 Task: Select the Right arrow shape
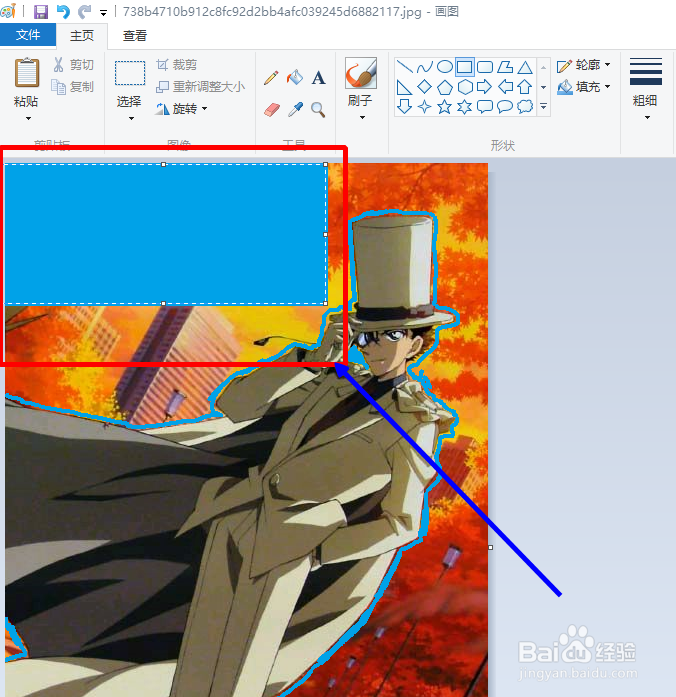[484, 87]
